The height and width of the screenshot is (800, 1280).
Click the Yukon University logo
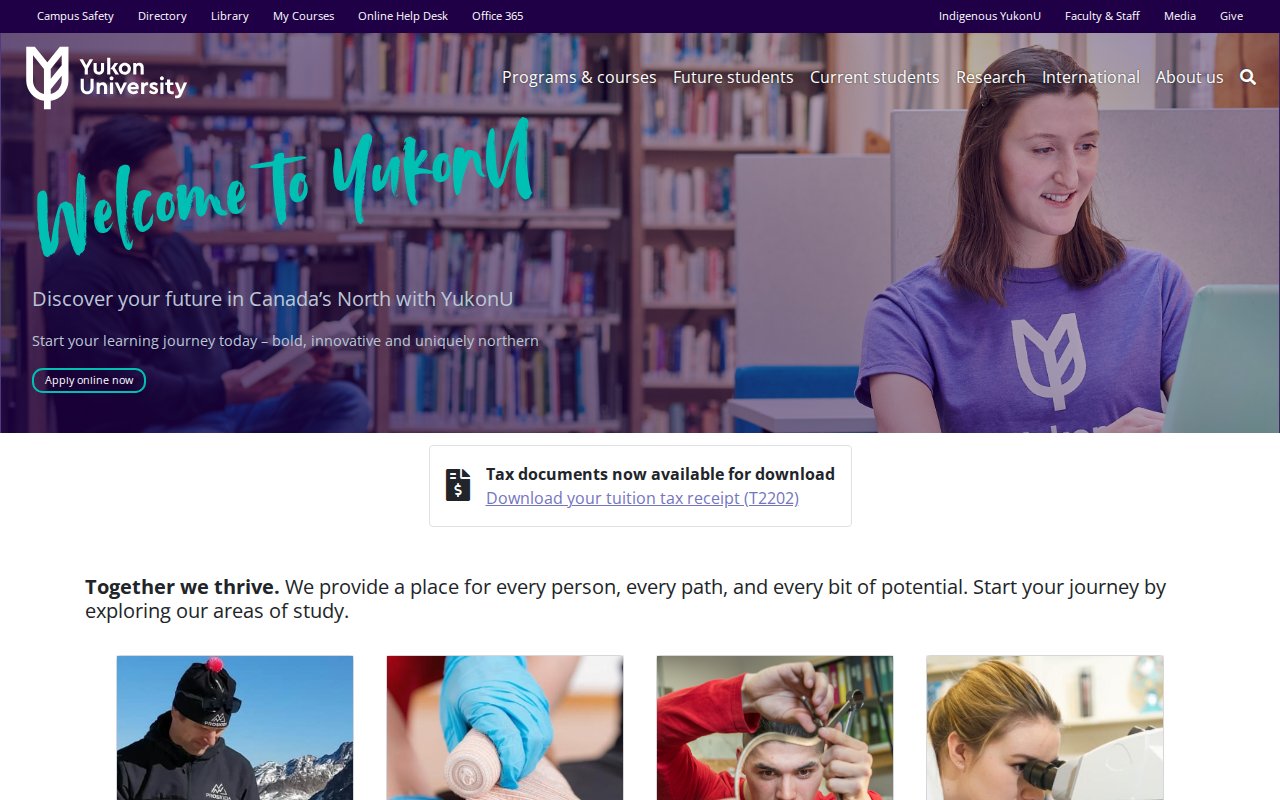(106, 77)
